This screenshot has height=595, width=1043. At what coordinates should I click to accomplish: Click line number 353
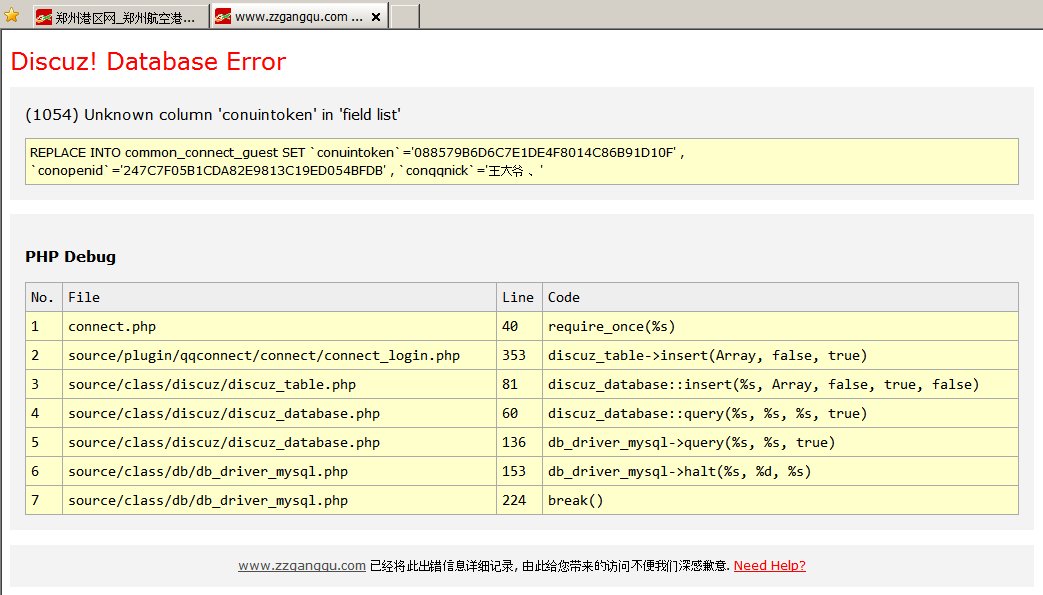coord(514,355)
